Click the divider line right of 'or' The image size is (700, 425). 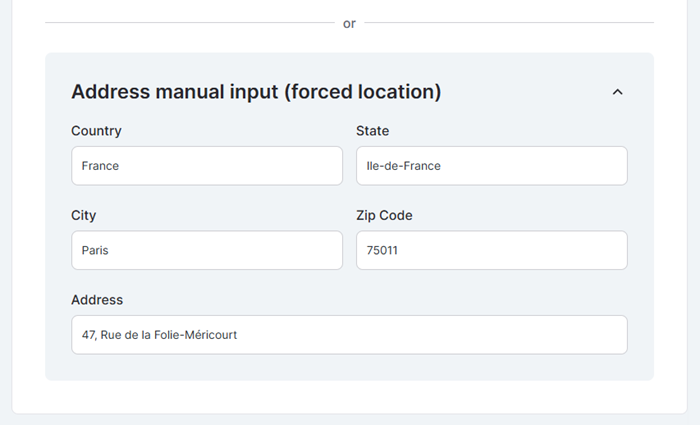[x=508, y=23]
